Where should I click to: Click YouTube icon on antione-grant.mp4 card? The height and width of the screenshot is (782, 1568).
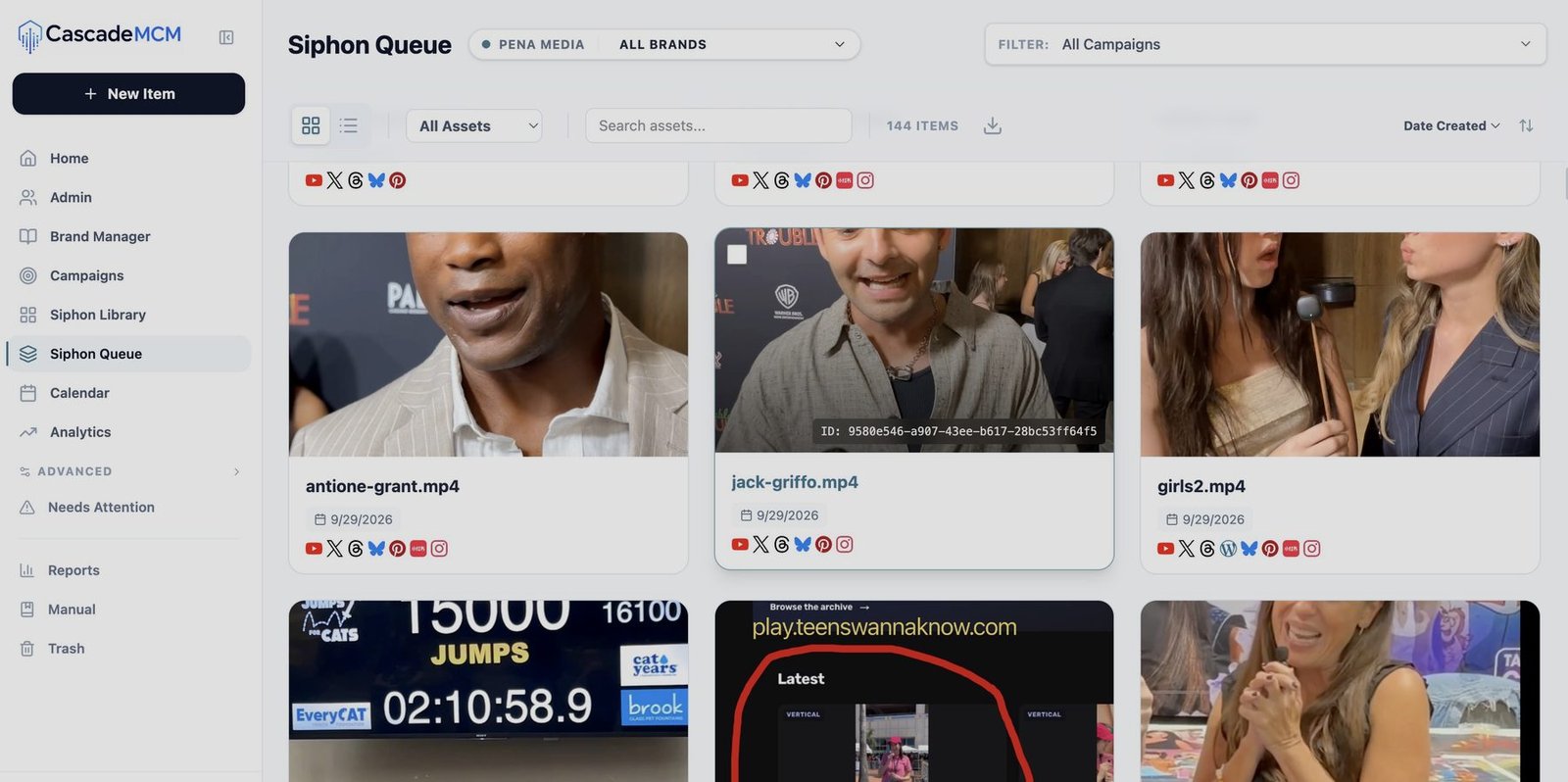tap(314, 549)
